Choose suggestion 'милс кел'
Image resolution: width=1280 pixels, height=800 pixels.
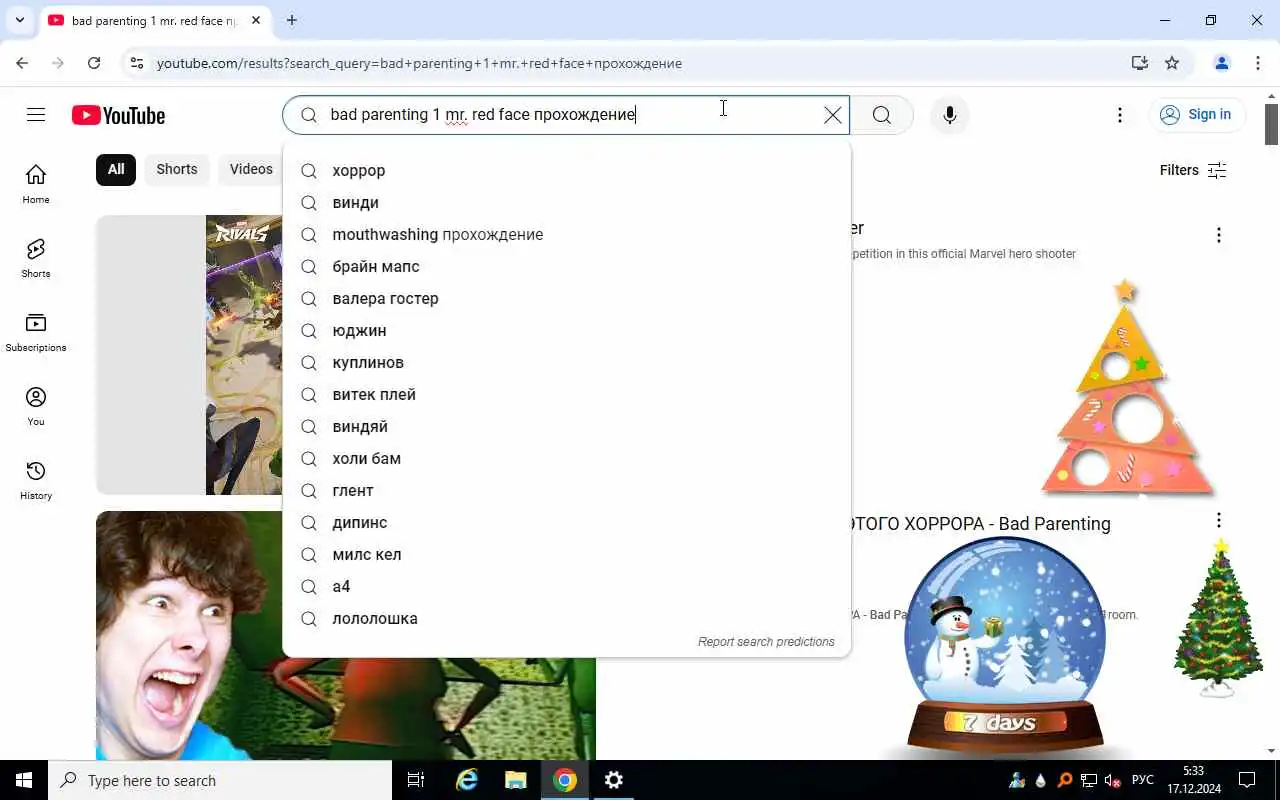click(x=567, y=554)
